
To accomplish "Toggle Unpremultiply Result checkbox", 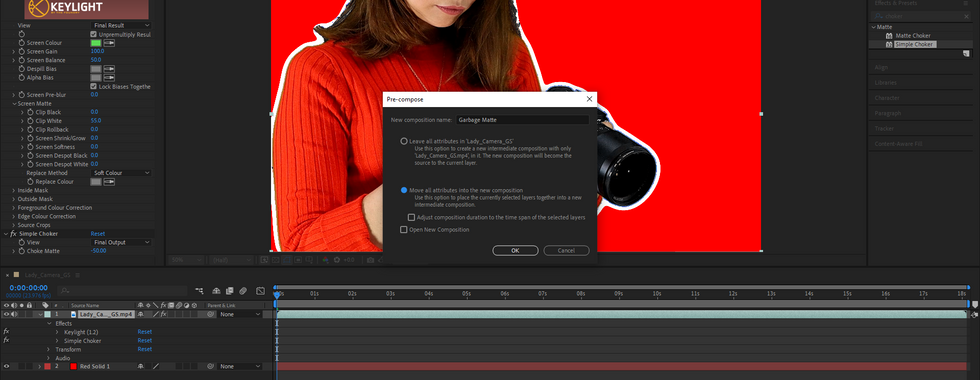I will [x=94, y=34].
